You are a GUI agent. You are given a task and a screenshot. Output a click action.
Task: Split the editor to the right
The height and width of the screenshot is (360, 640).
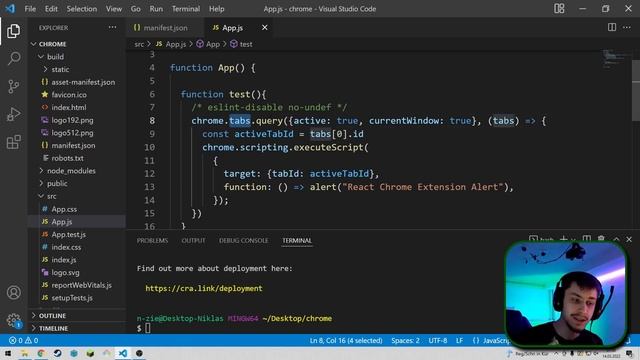pos(611,27)
